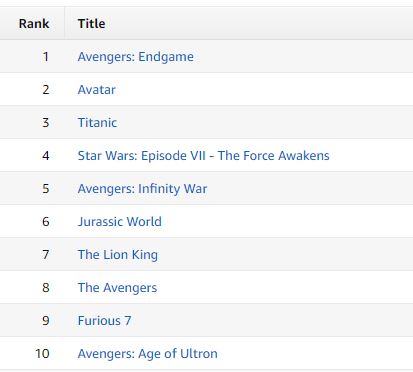Click The Lion King title link
413x372 pixels.
[118, 255]
